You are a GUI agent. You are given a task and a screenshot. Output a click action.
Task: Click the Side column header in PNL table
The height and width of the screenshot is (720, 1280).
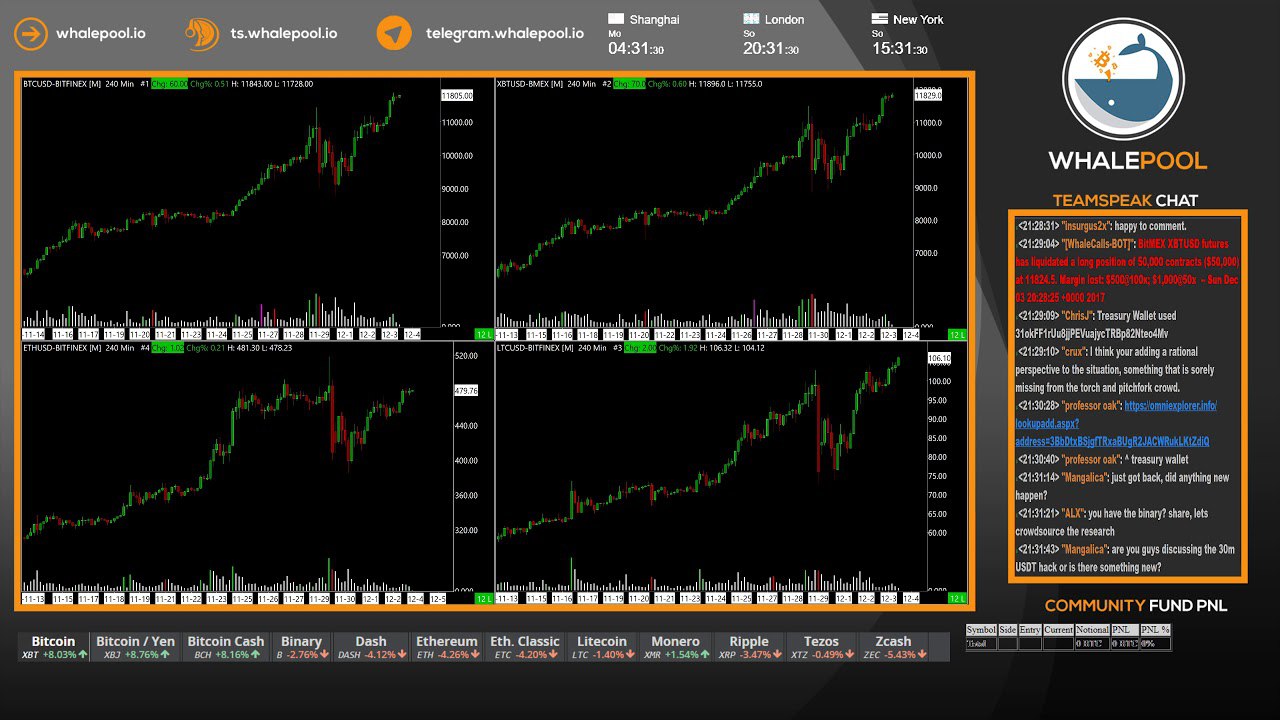coord(1008,630)
